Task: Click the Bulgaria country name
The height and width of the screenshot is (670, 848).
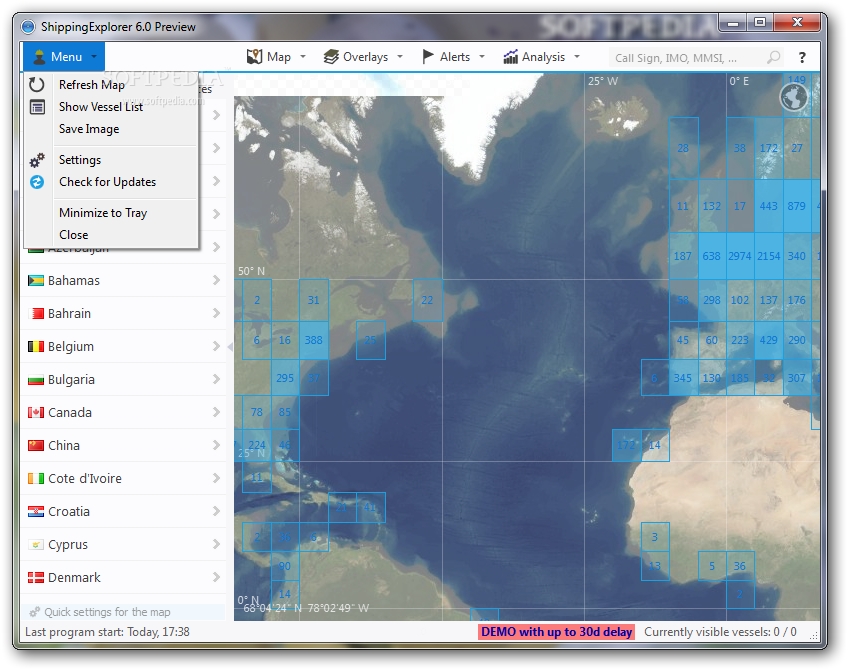Action: point(71,380)
